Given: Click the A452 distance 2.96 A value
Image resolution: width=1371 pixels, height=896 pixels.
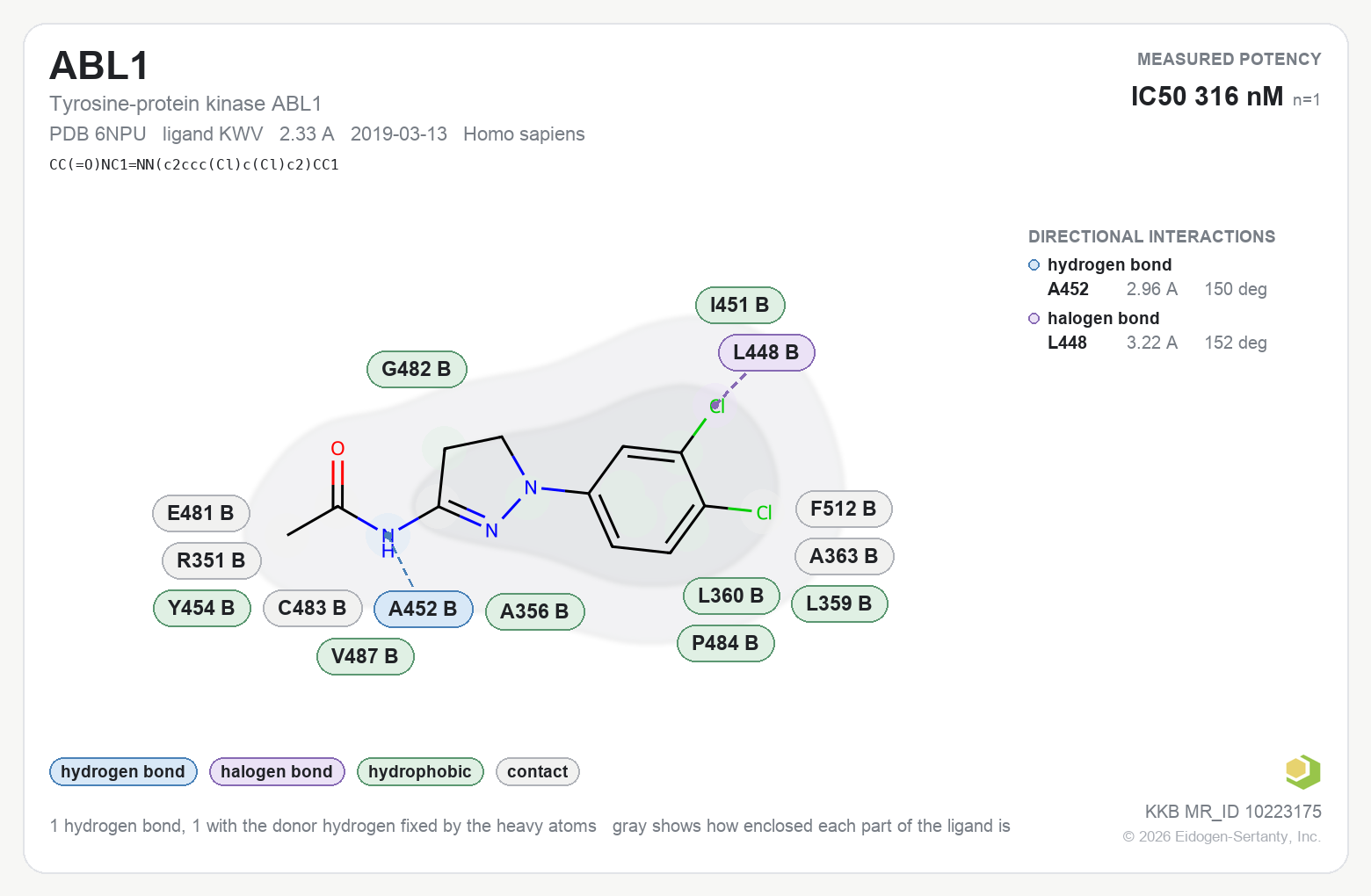Looking at the screenshot, I should (1152, 289).
